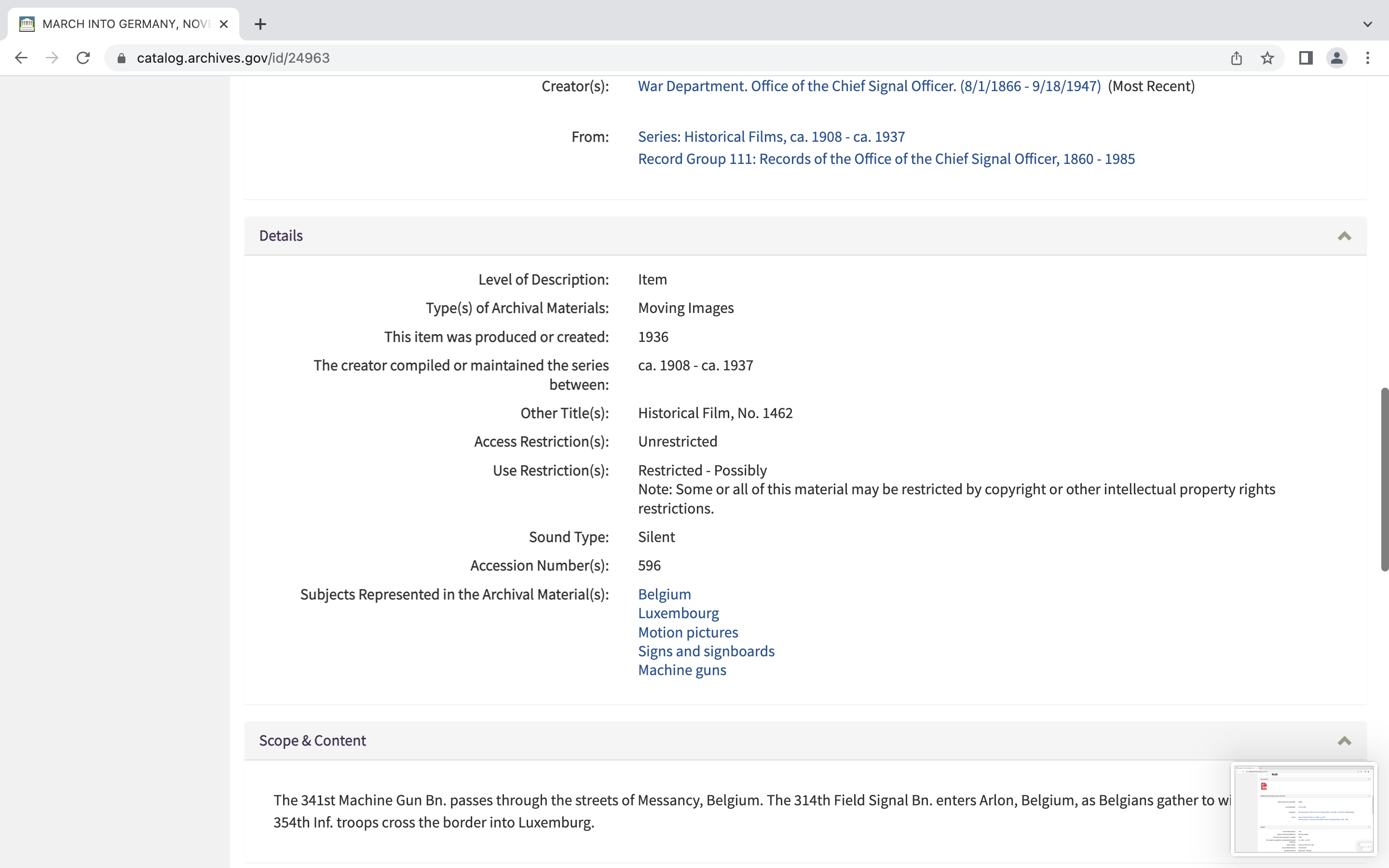1389x868 pixels.
Task: Bookmark this page with the star icon
Action: point(1267,58)
